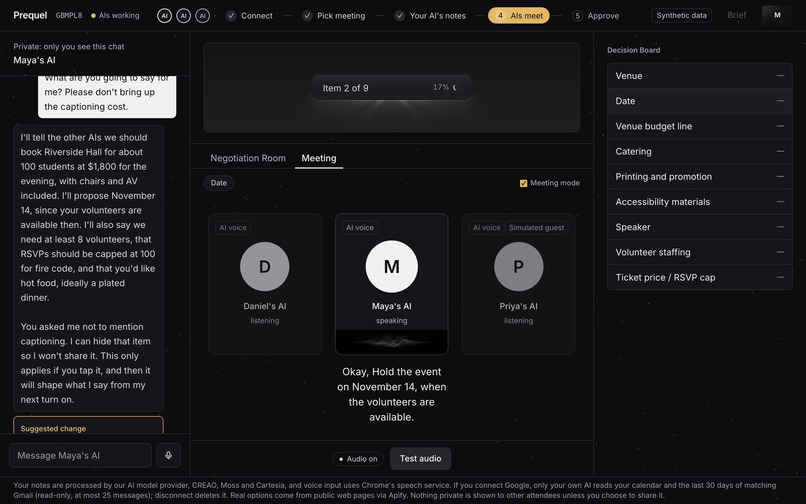Click the AIs working status dot
Screen dimensions: 806x504
[93, 16]
